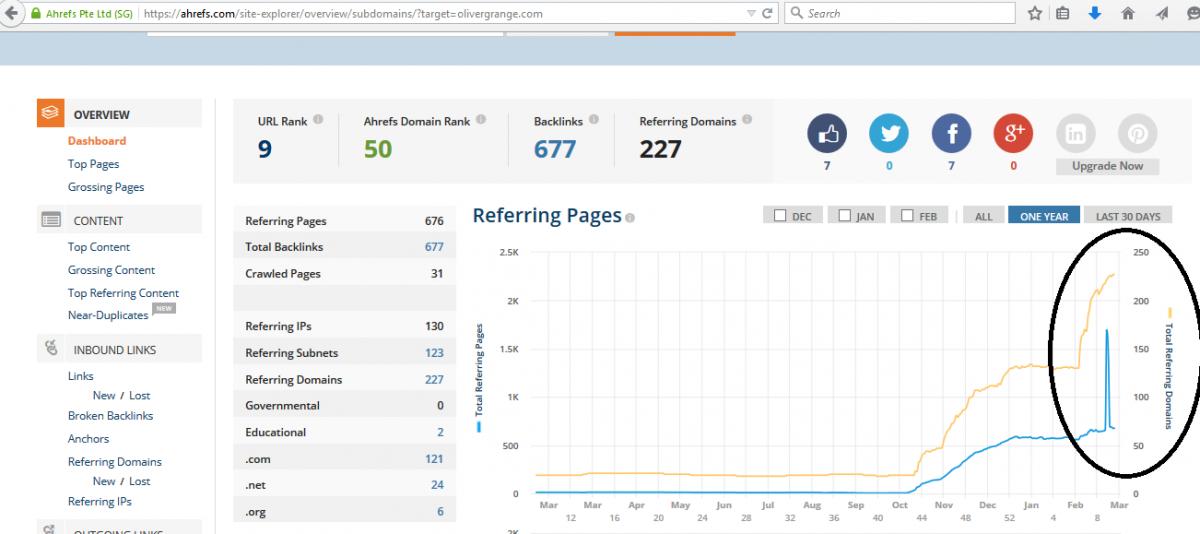The height and width of the screenshot is (534, 1200).
Task: Open Referring IPs sidebar link
Action: click(99, 502)
